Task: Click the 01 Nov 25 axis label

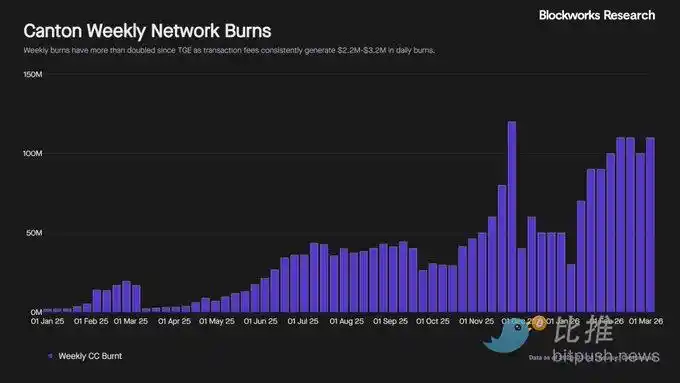Action: (x=477, y=321)
